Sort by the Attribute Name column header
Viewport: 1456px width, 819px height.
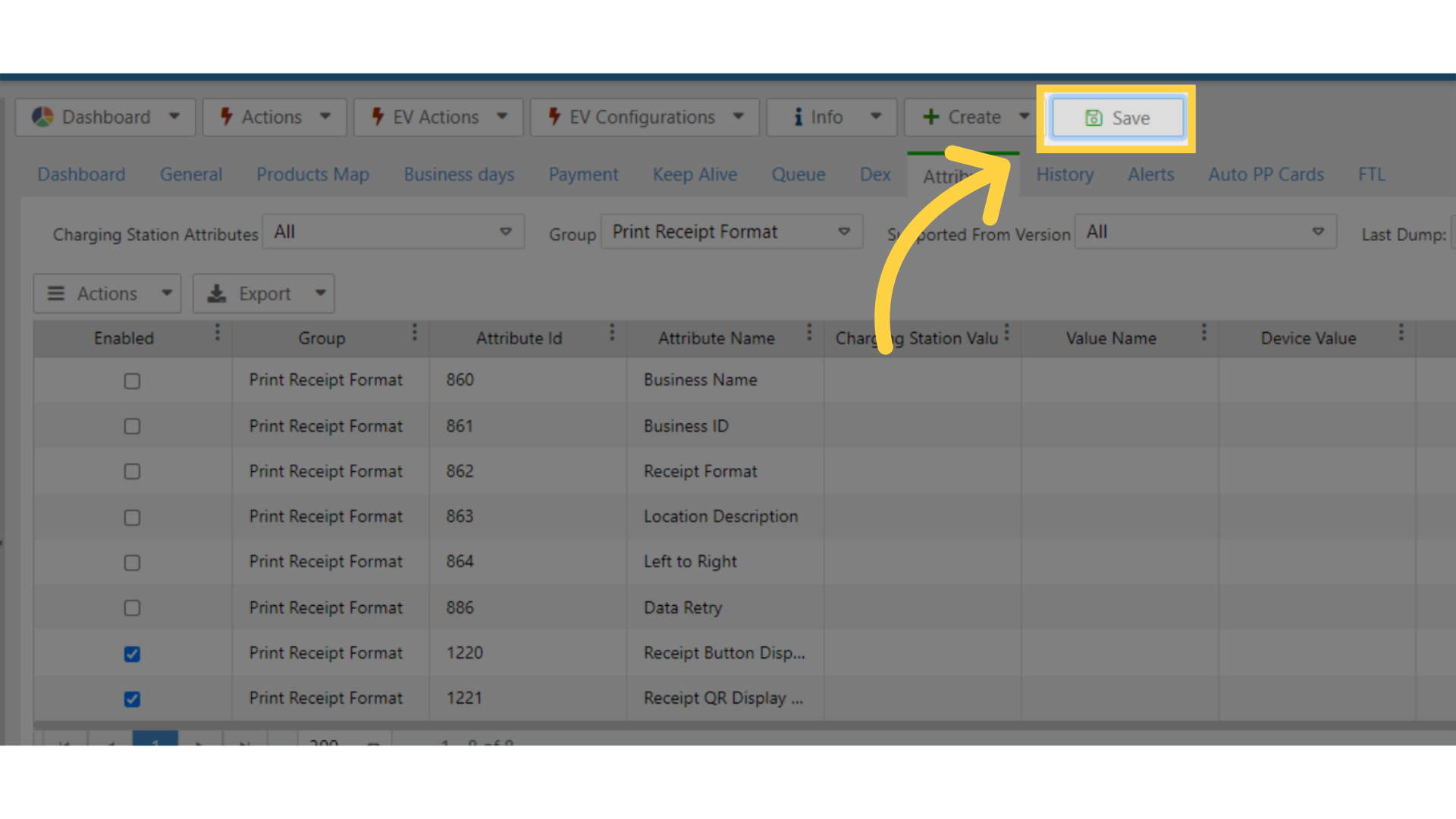pos(716,338)
